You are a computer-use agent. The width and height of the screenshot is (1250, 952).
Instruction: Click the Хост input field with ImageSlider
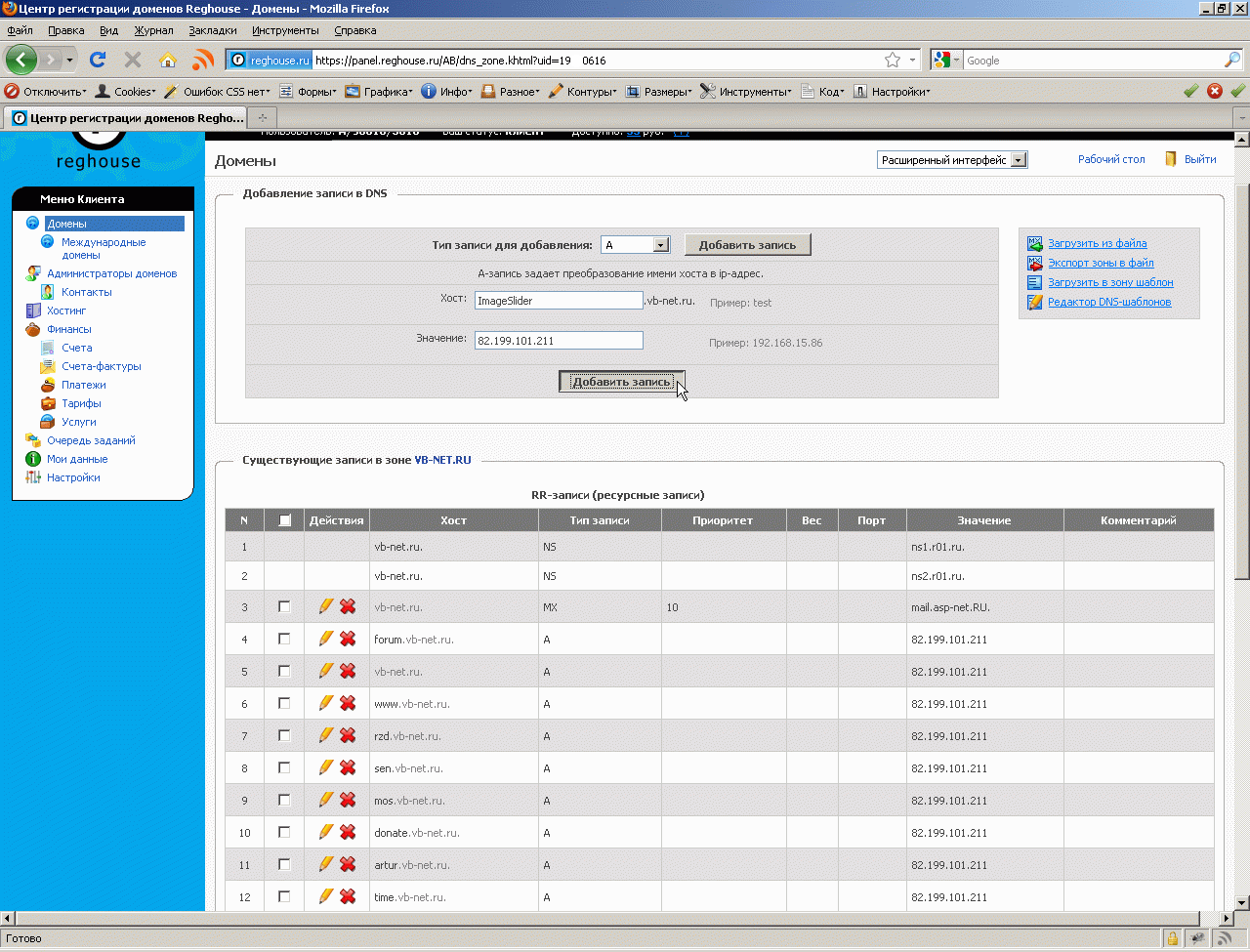pos(559,301)
